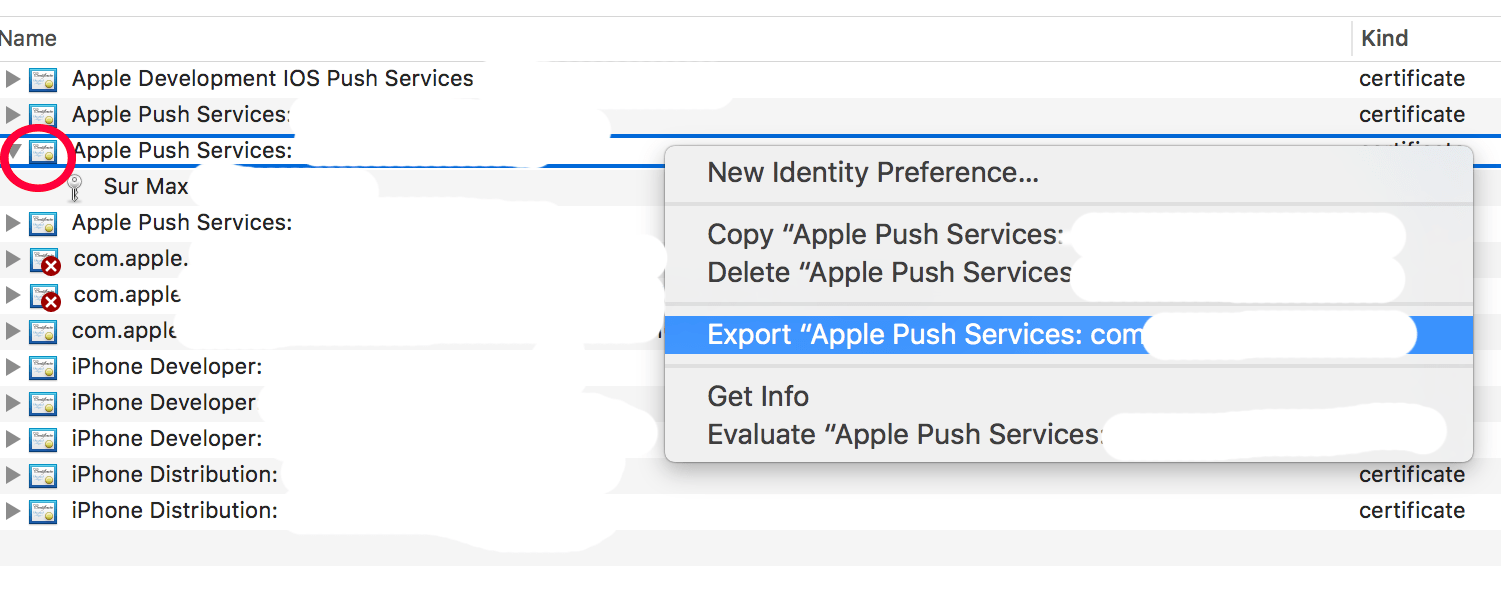Image resolution: width=1501 pixels, height=600 pixels.
Task: Choose Get Info in the context menu
Action: click(x=758, y=397)
